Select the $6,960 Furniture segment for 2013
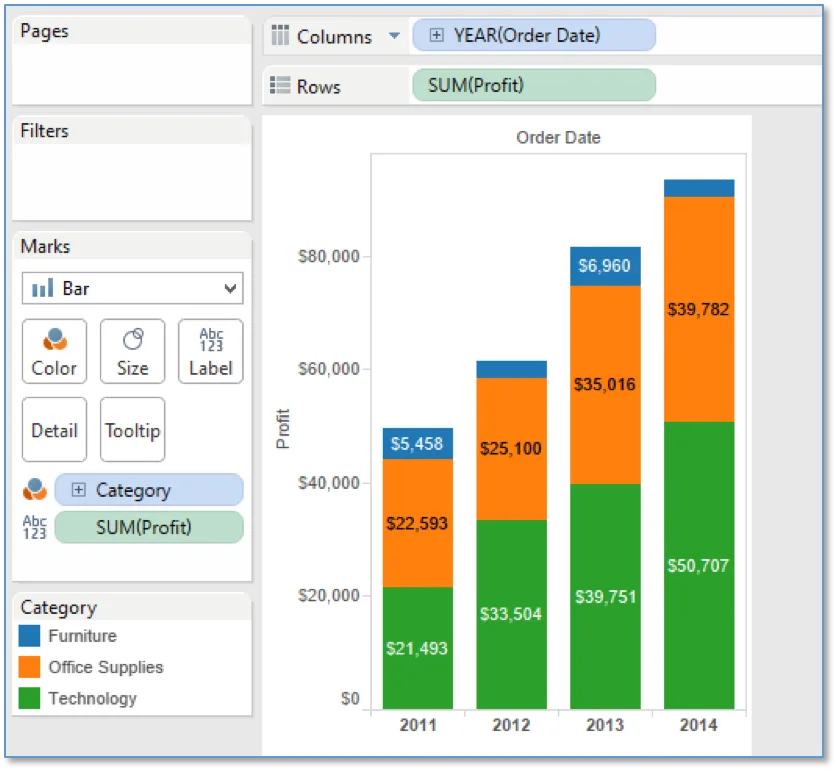Screen dimensions: 837x771 [x=605, y=266]
